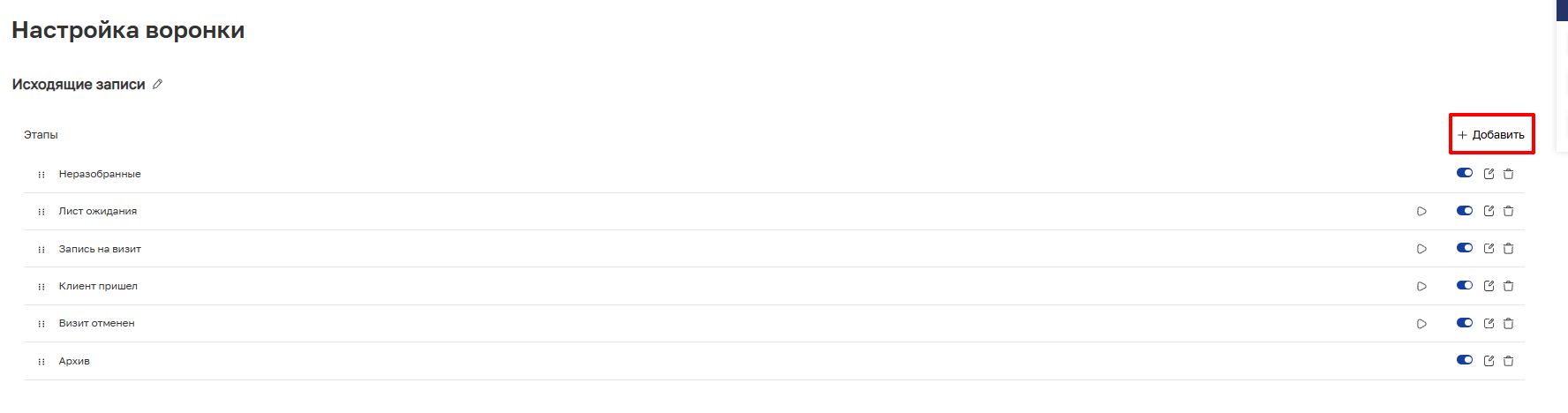Click the Лист ожидания stage name
The image size is (1568, 413).
(98, 212)
